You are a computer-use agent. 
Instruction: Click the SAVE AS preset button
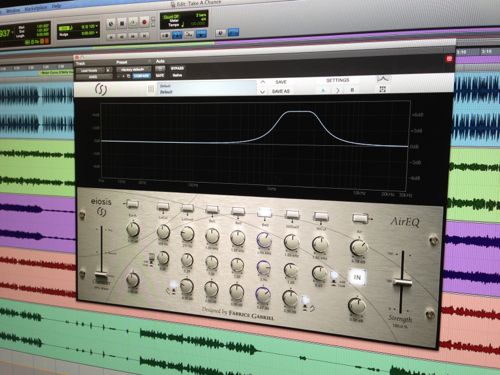click(281, 91)
